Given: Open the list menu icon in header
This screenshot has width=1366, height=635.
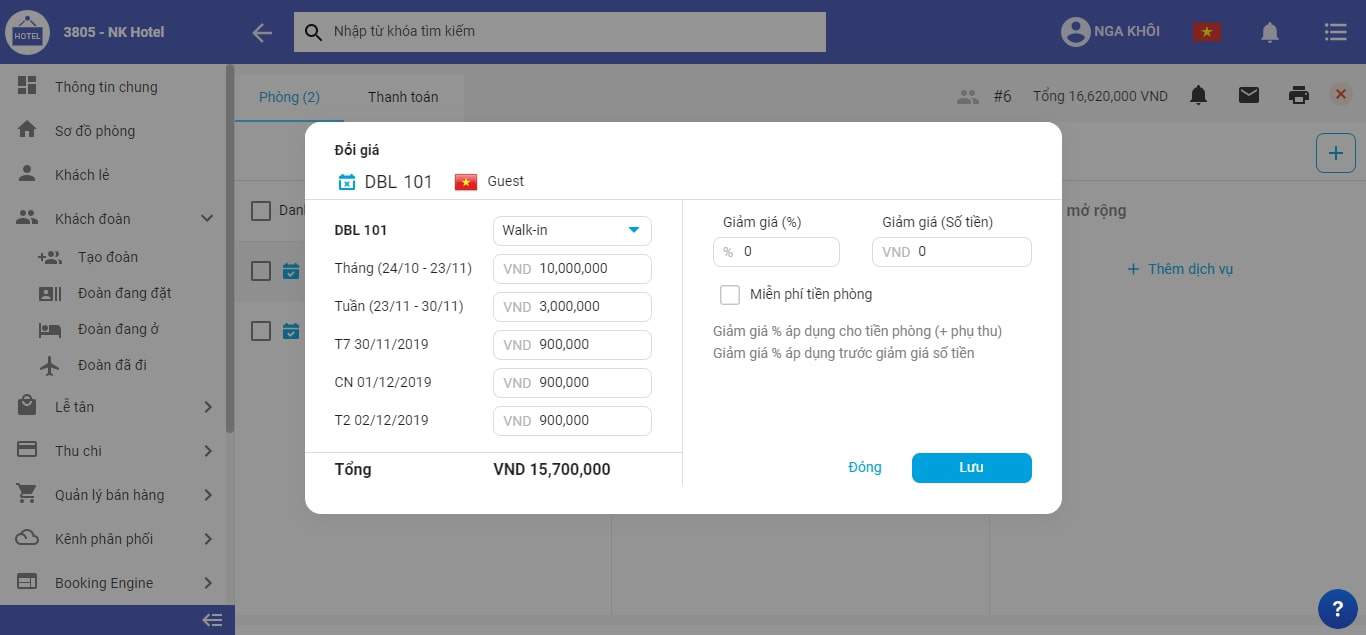Looking at the screenshot, I should 1335,32.
